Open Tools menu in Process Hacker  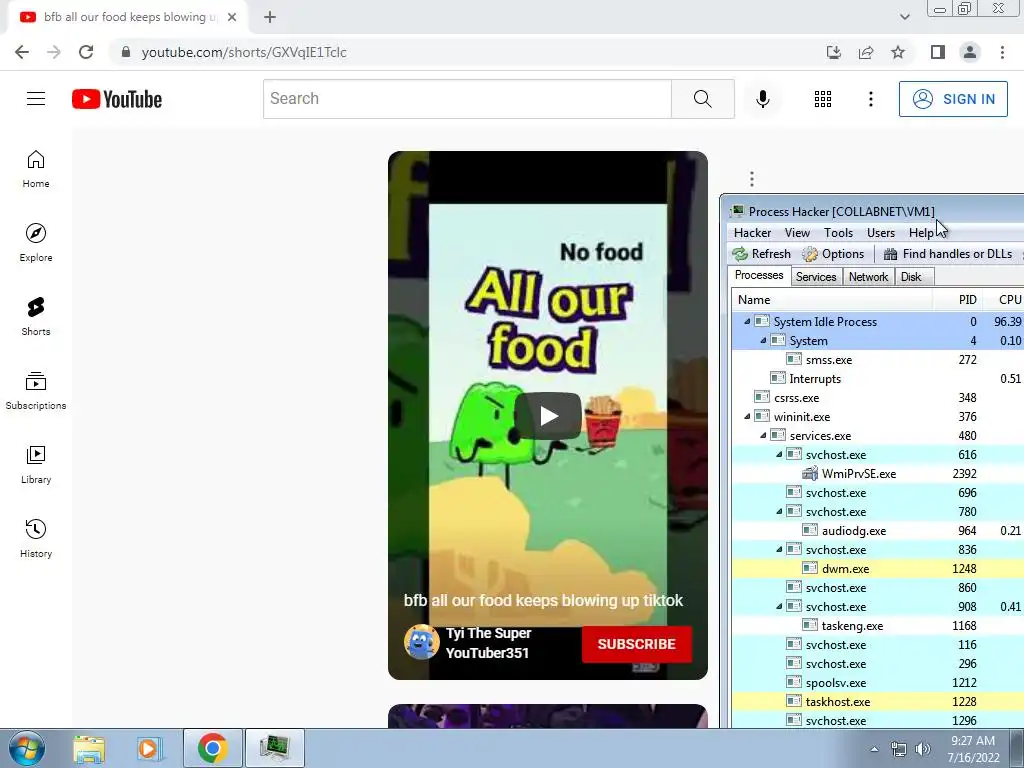838,233
